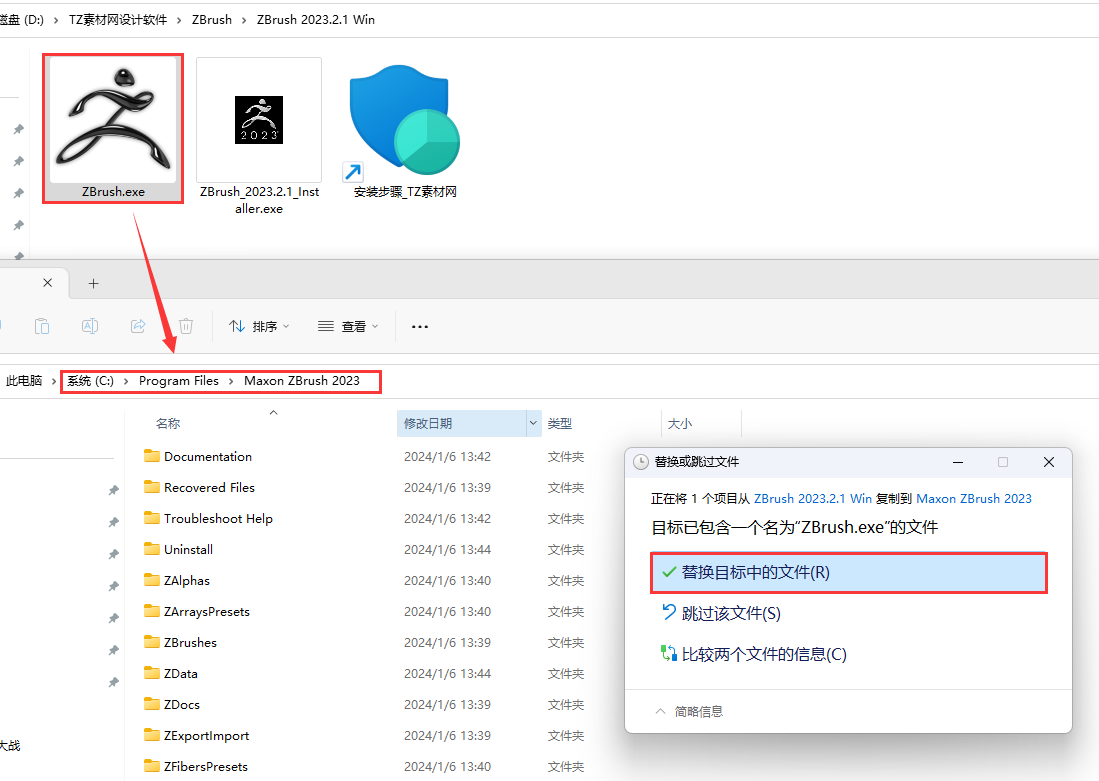This screenshot has width=1099, height=781.
Task: Click the Troubleshoot Help folder icon
Action: [152, 518]
